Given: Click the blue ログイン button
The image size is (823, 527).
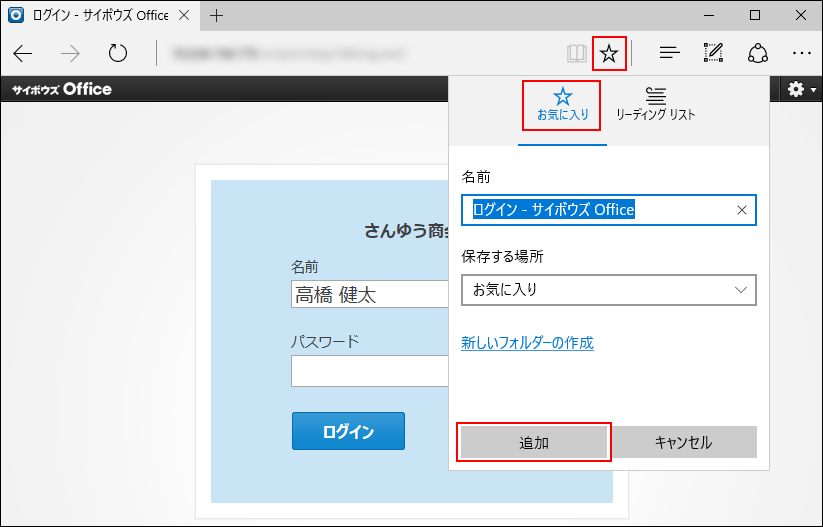Looking at the screenshot, I should click(x=349, y=431).
